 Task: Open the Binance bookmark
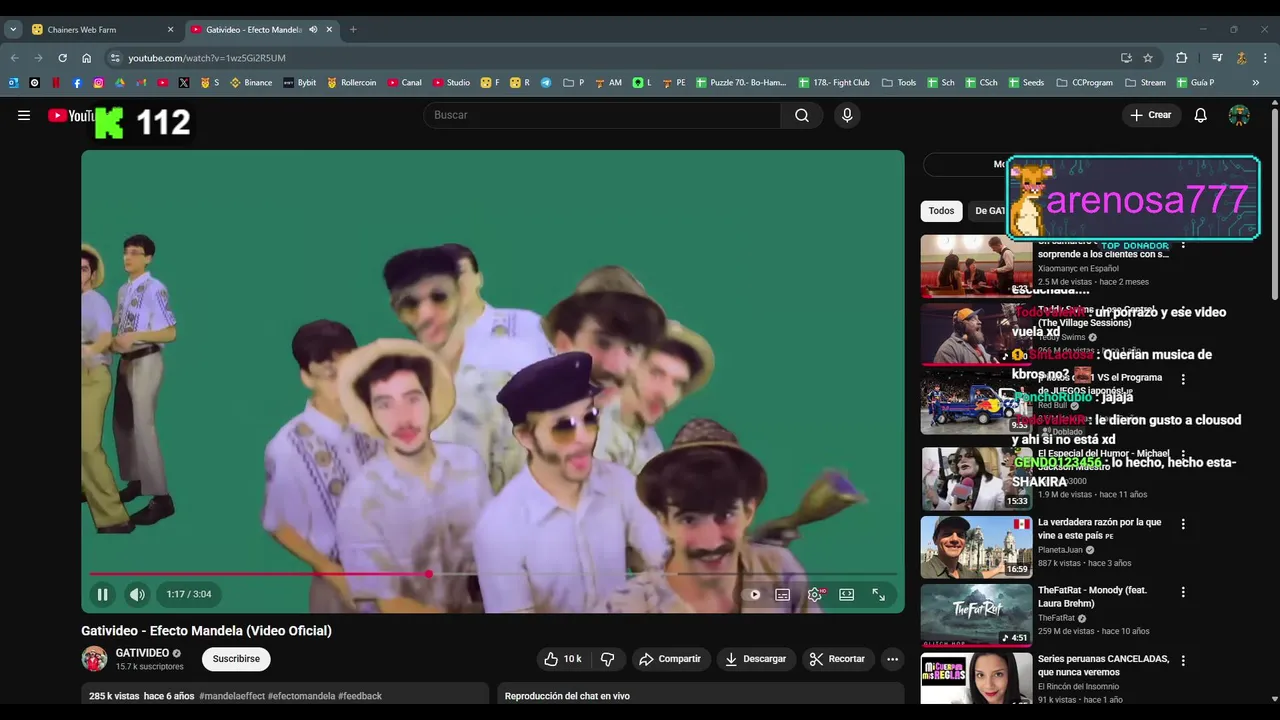pyautogui.click(x=251, y=83)
